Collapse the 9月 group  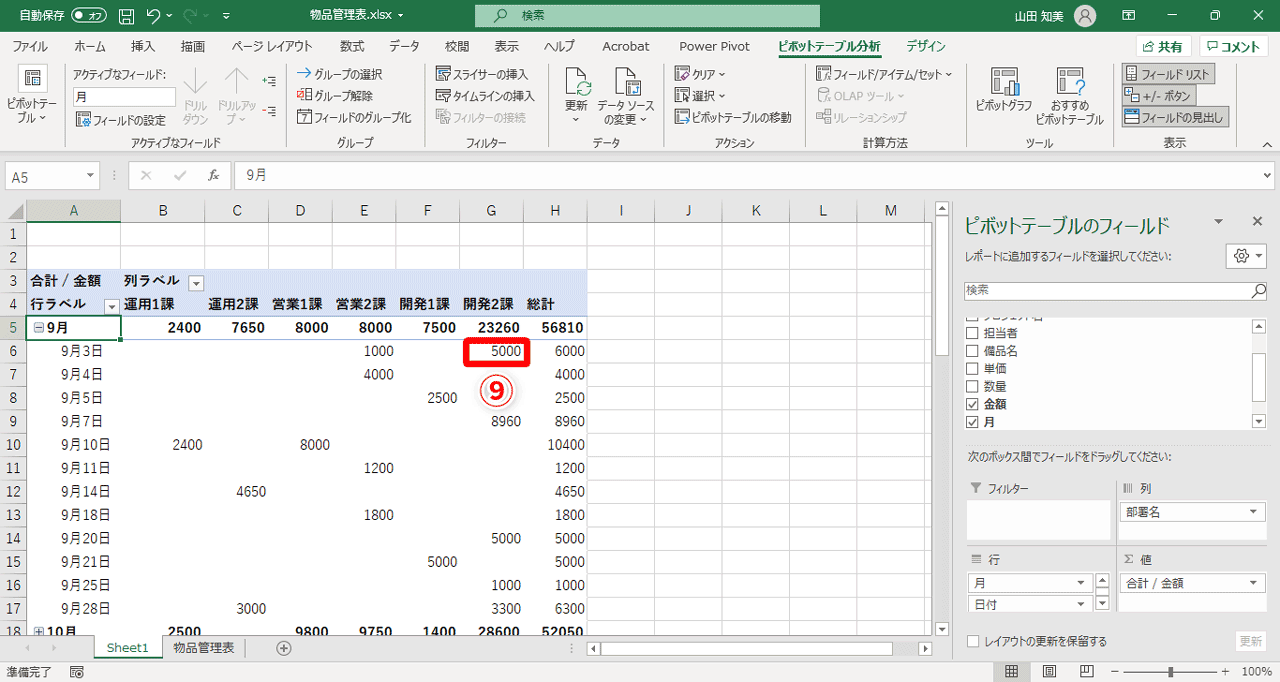tap(38, 328)
